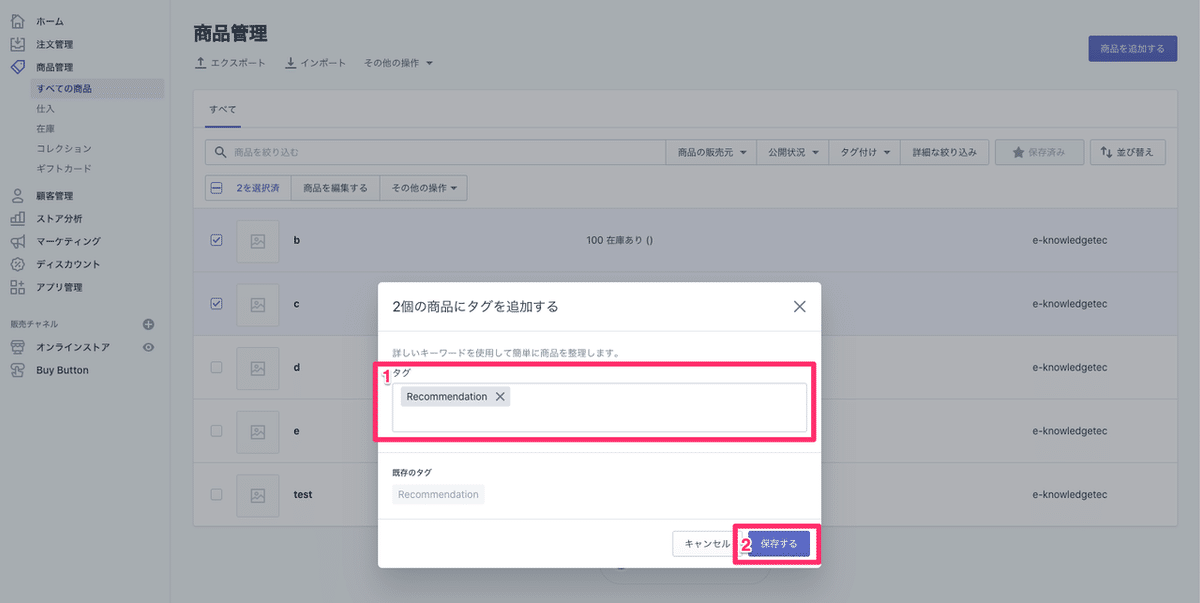
Task: Click product name test
Action: point(302,494)
